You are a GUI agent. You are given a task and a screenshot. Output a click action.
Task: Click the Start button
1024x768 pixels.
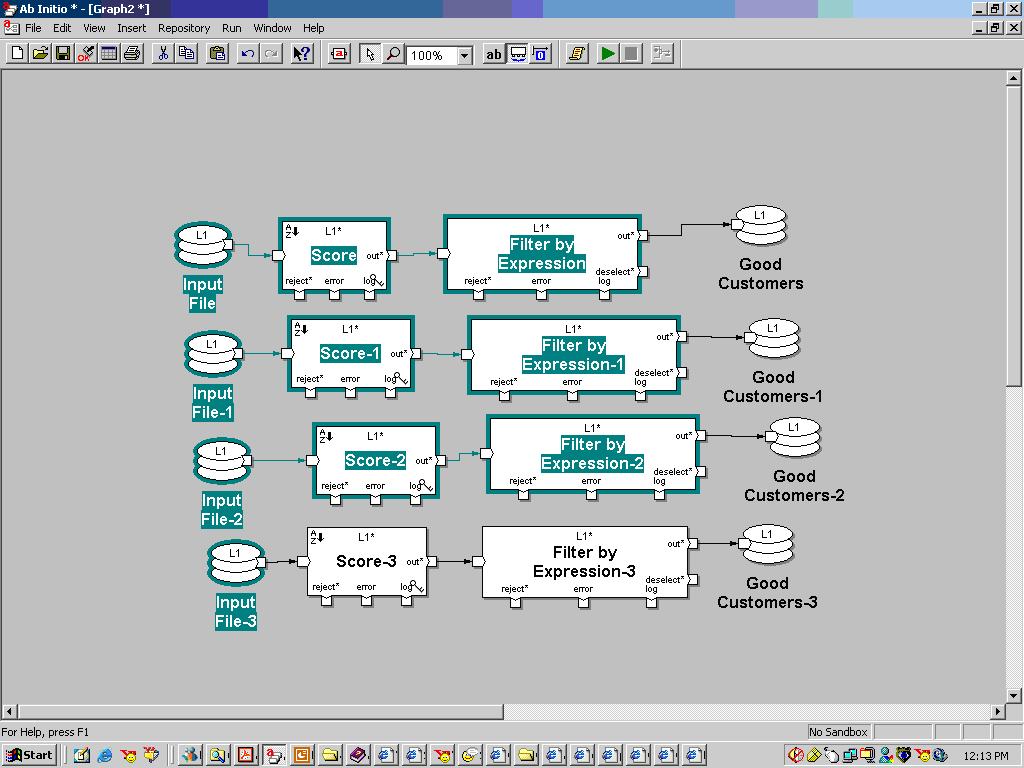pyautogui.click(x=27, y=755)
